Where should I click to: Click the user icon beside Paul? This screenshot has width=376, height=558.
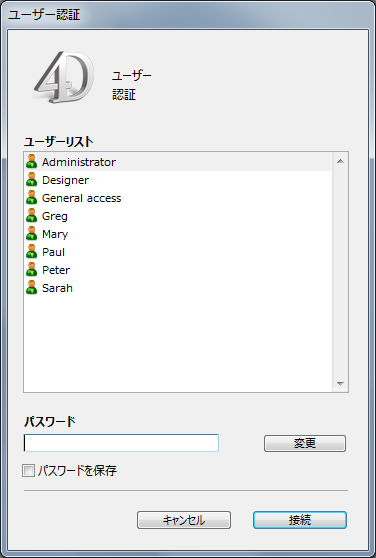pyautogui.click(x=32, y=252)
